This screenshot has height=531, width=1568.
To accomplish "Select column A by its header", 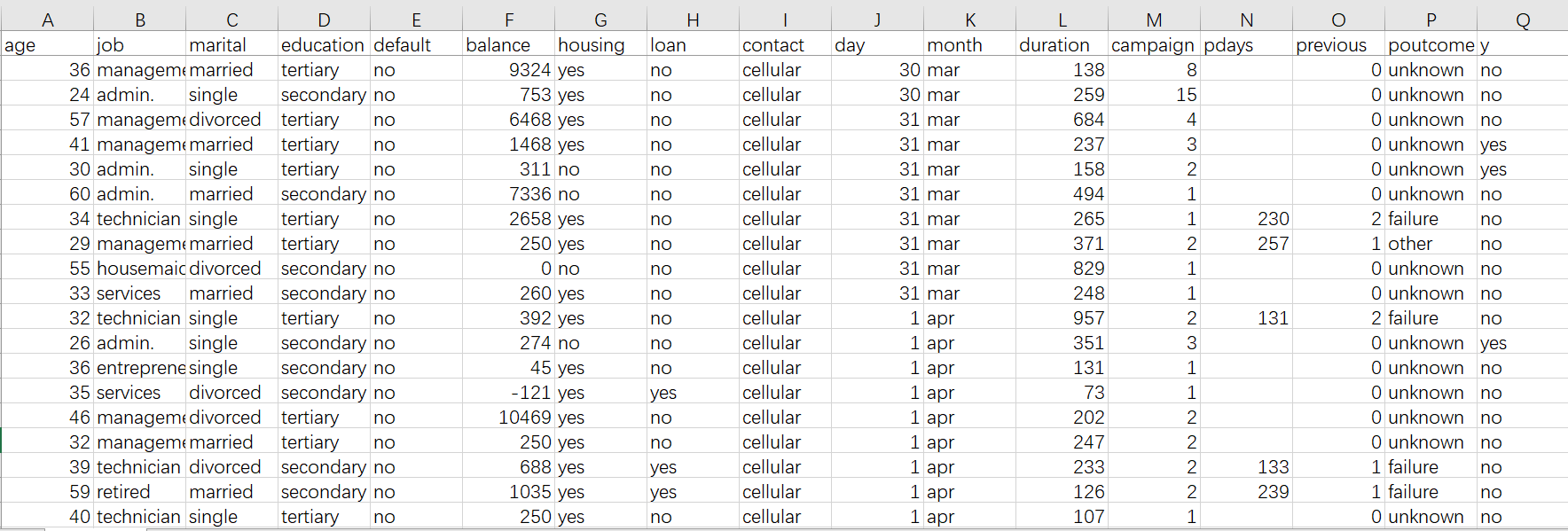I will [x=47, y=20].
